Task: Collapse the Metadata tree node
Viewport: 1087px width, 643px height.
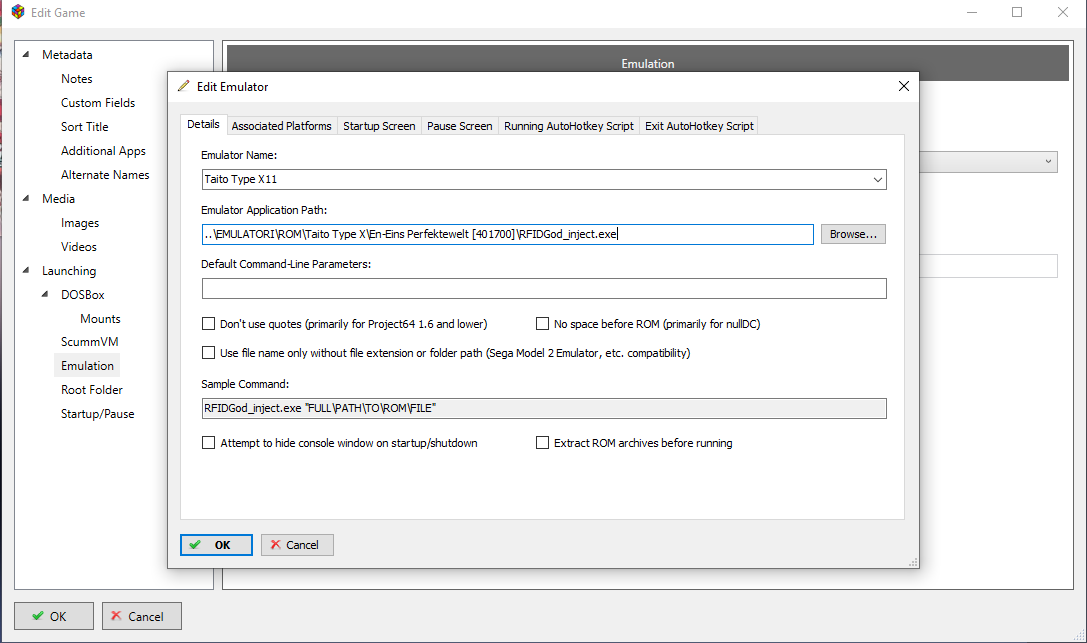Action: 26,54
